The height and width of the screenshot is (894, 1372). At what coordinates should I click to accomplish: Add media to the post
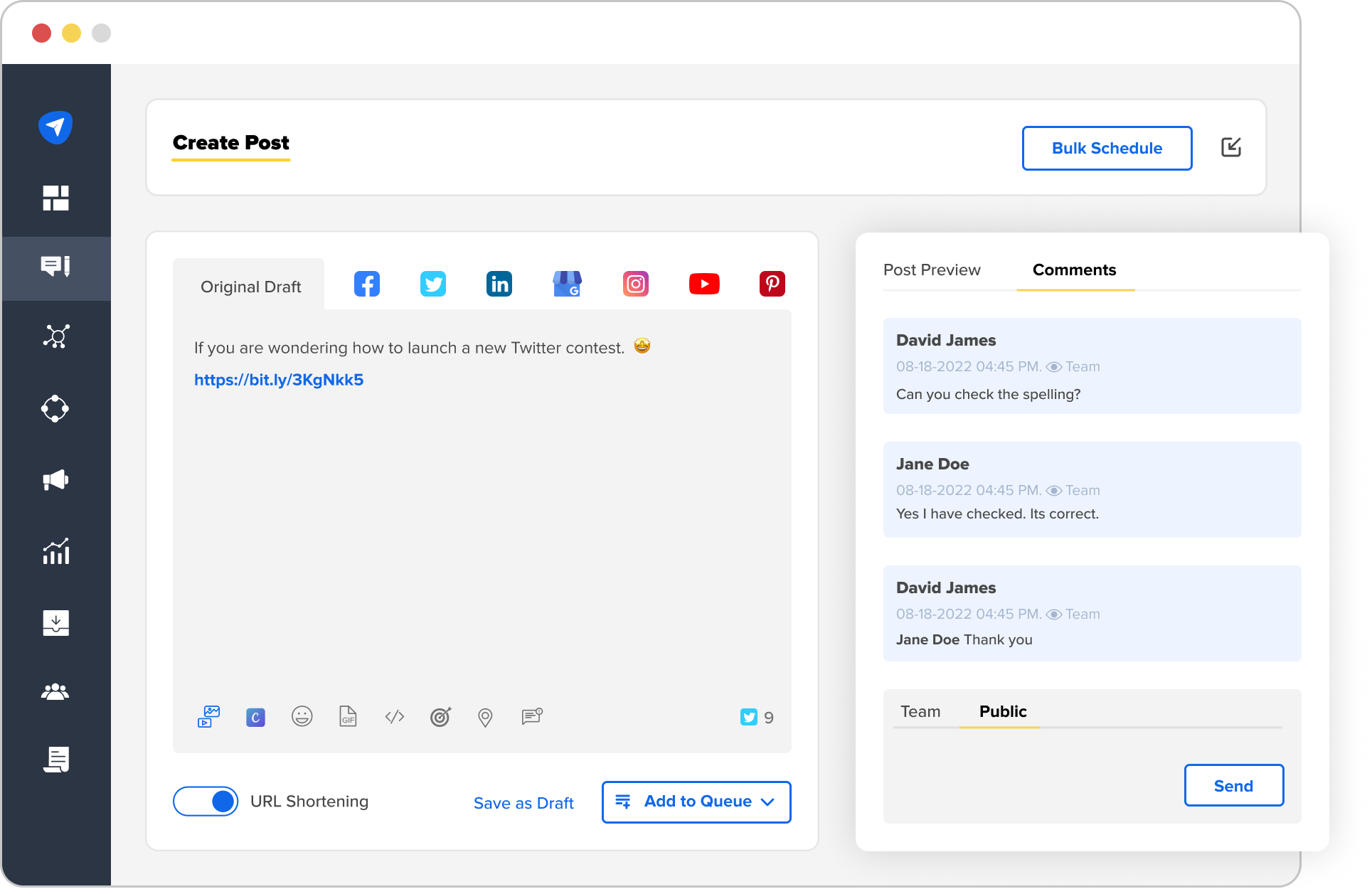[x=208, y=717]
